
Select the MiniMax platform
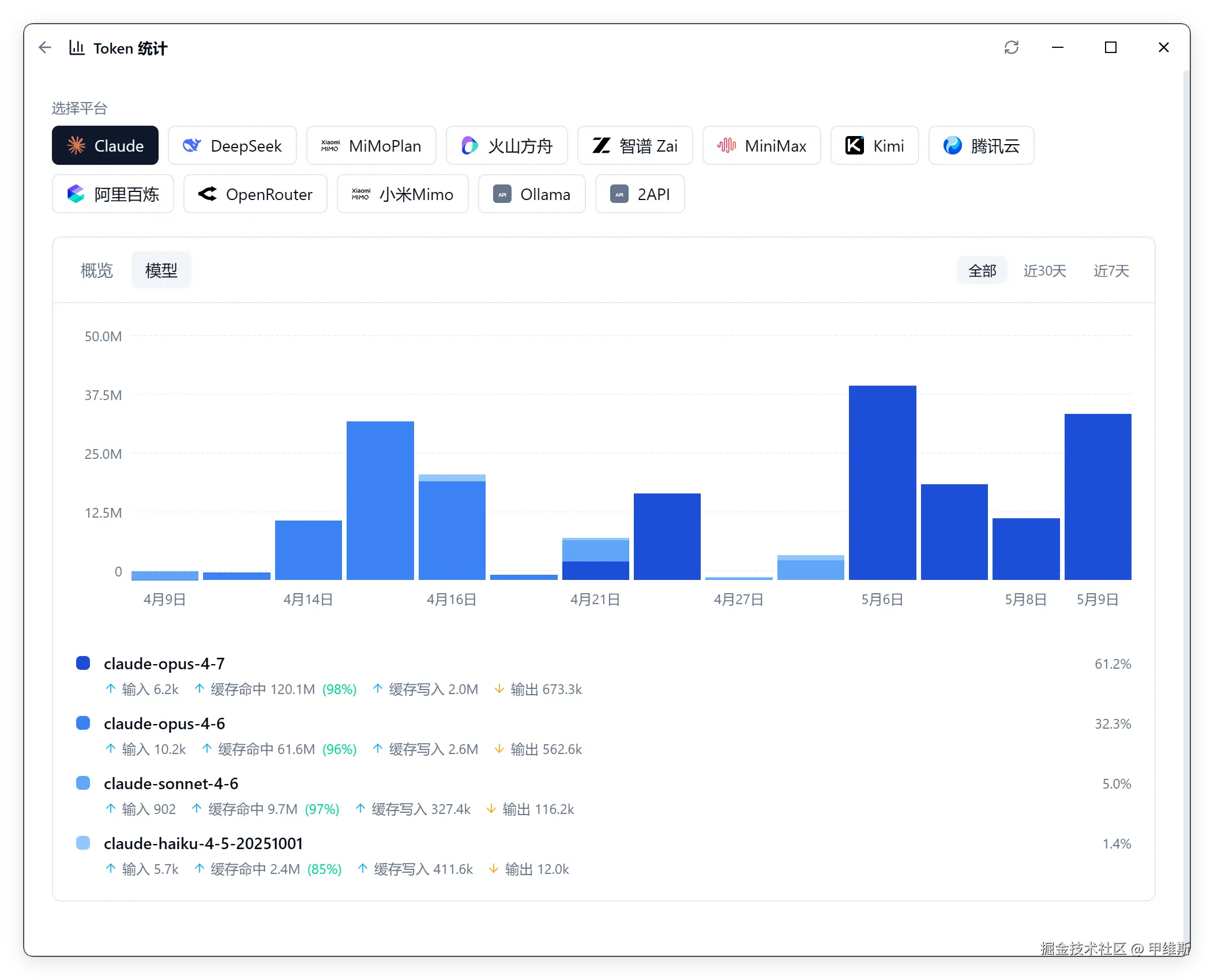[761, 145]
